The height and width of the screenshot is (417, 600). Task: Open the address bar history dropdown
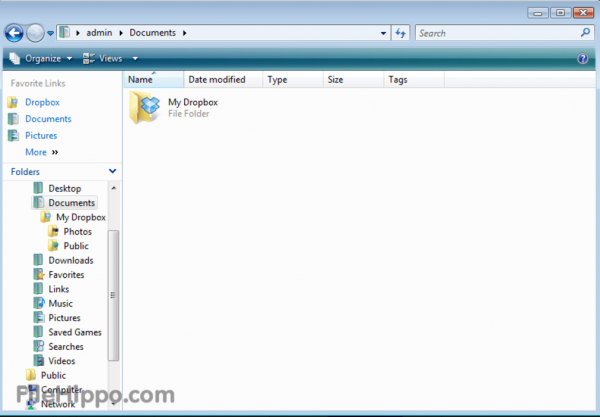tap(383, 33)
